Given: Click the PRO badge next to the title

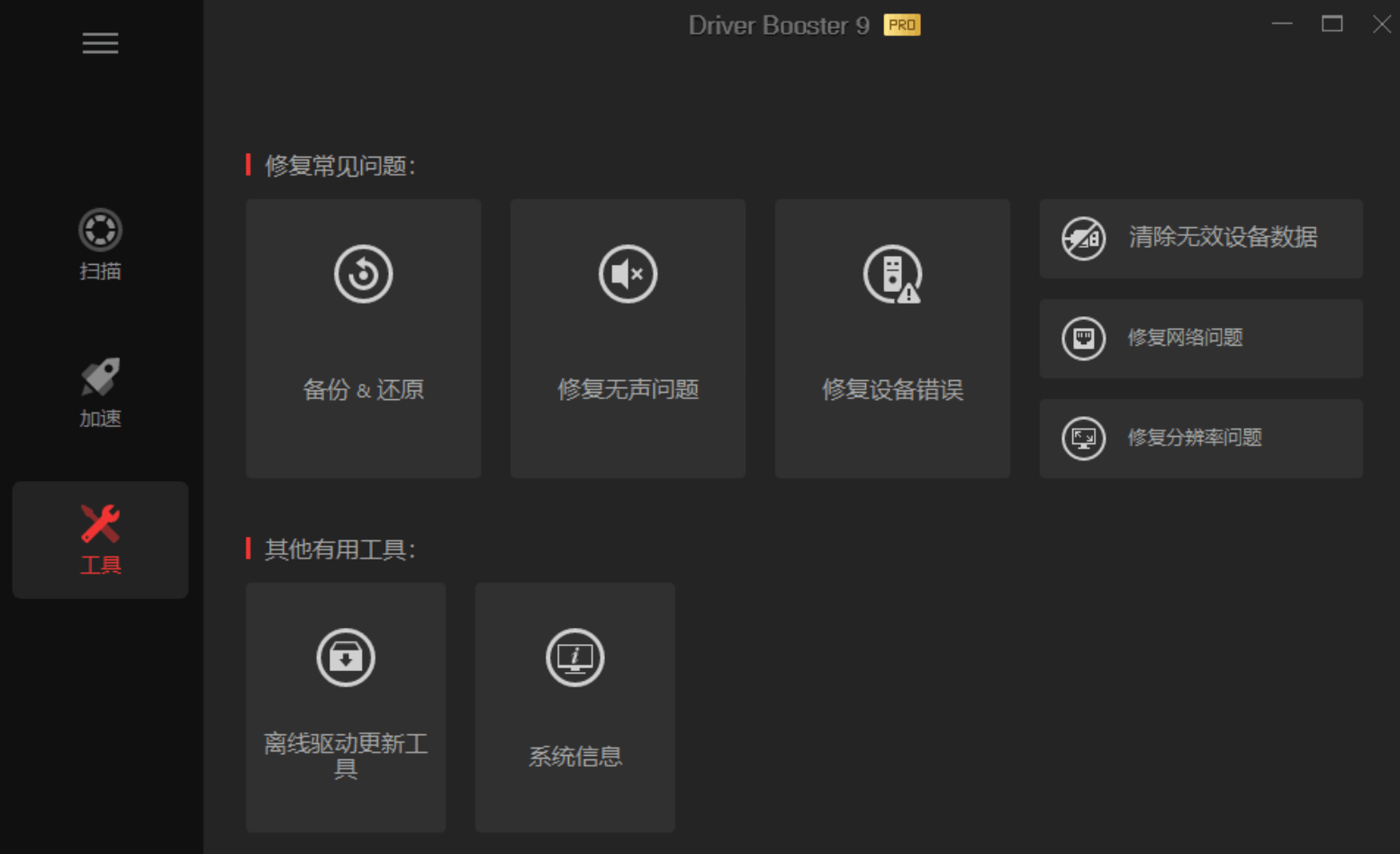Looking at the screenshot, I should coord(900,24).
